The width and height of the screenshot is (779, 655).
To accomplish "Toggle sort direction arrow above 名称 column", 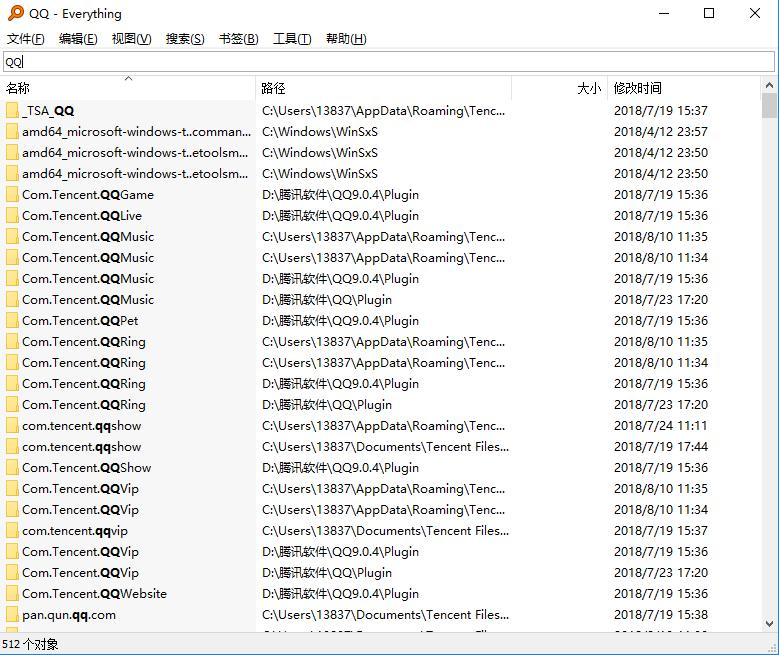I will [x=128, y=79].
